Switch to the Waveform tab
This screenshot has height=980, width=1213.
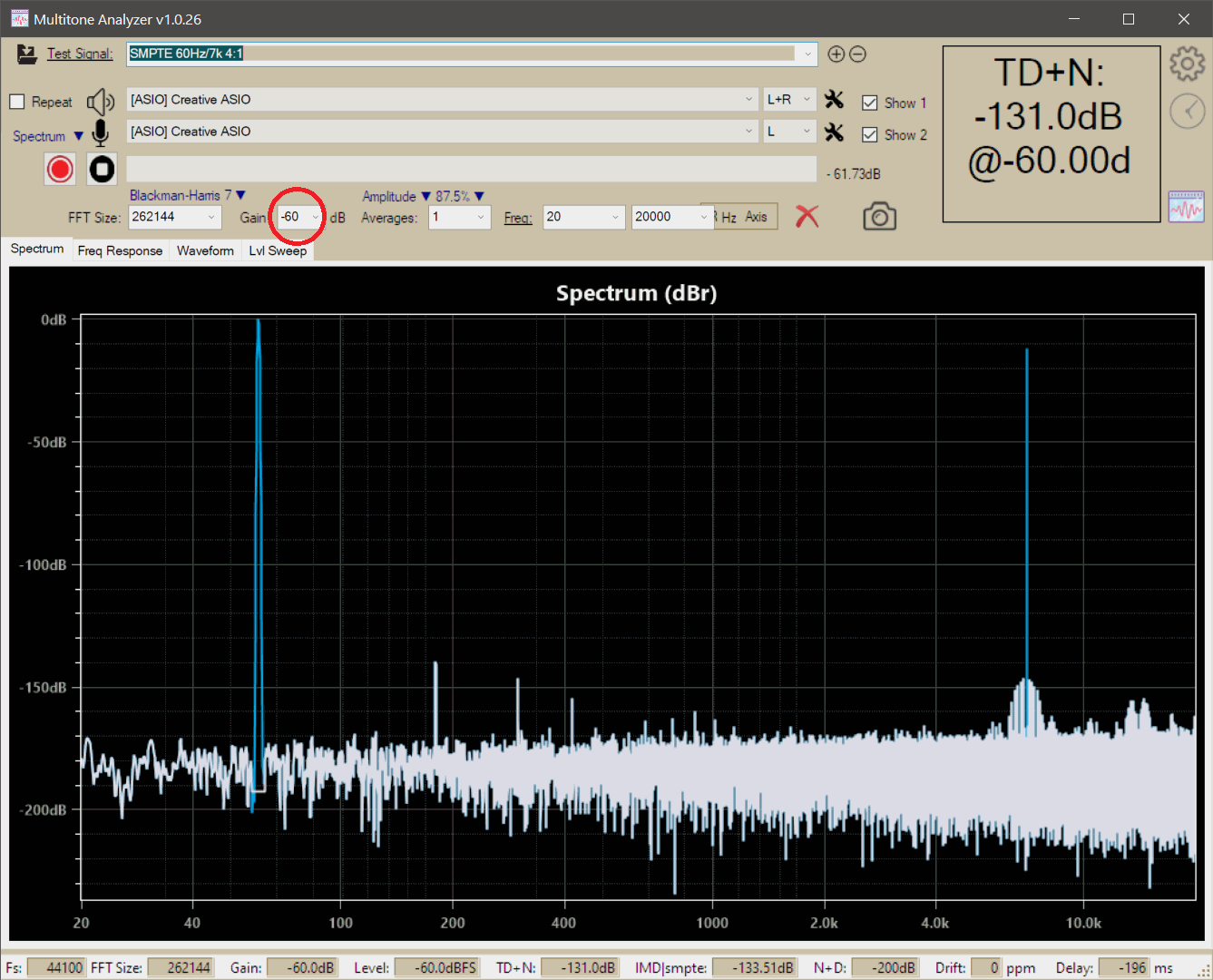(205, 250)
